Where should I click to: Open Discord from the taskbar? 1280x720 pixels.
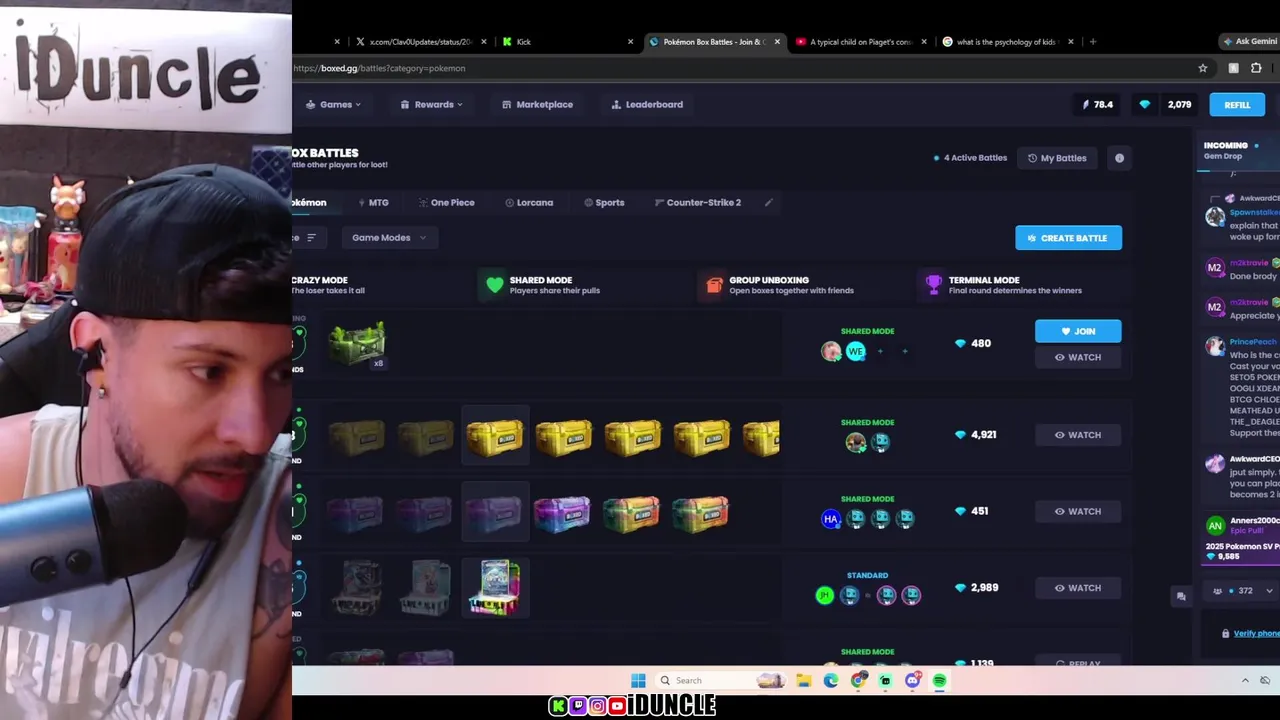tap(912, 681)
